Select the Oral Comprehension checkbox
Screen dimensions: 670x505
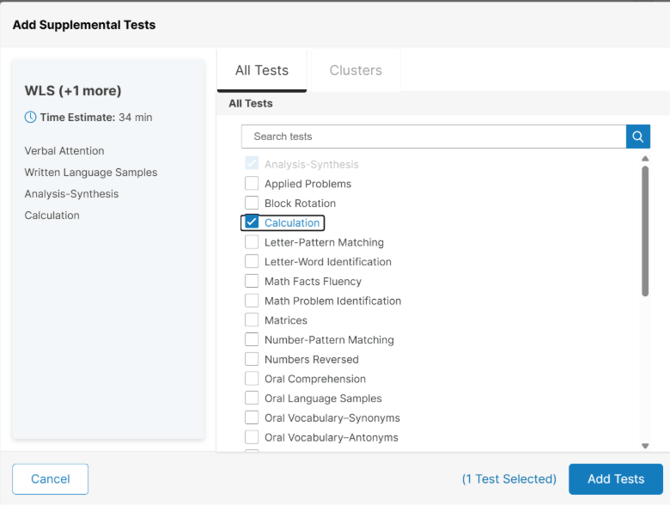tap(252, 379)
